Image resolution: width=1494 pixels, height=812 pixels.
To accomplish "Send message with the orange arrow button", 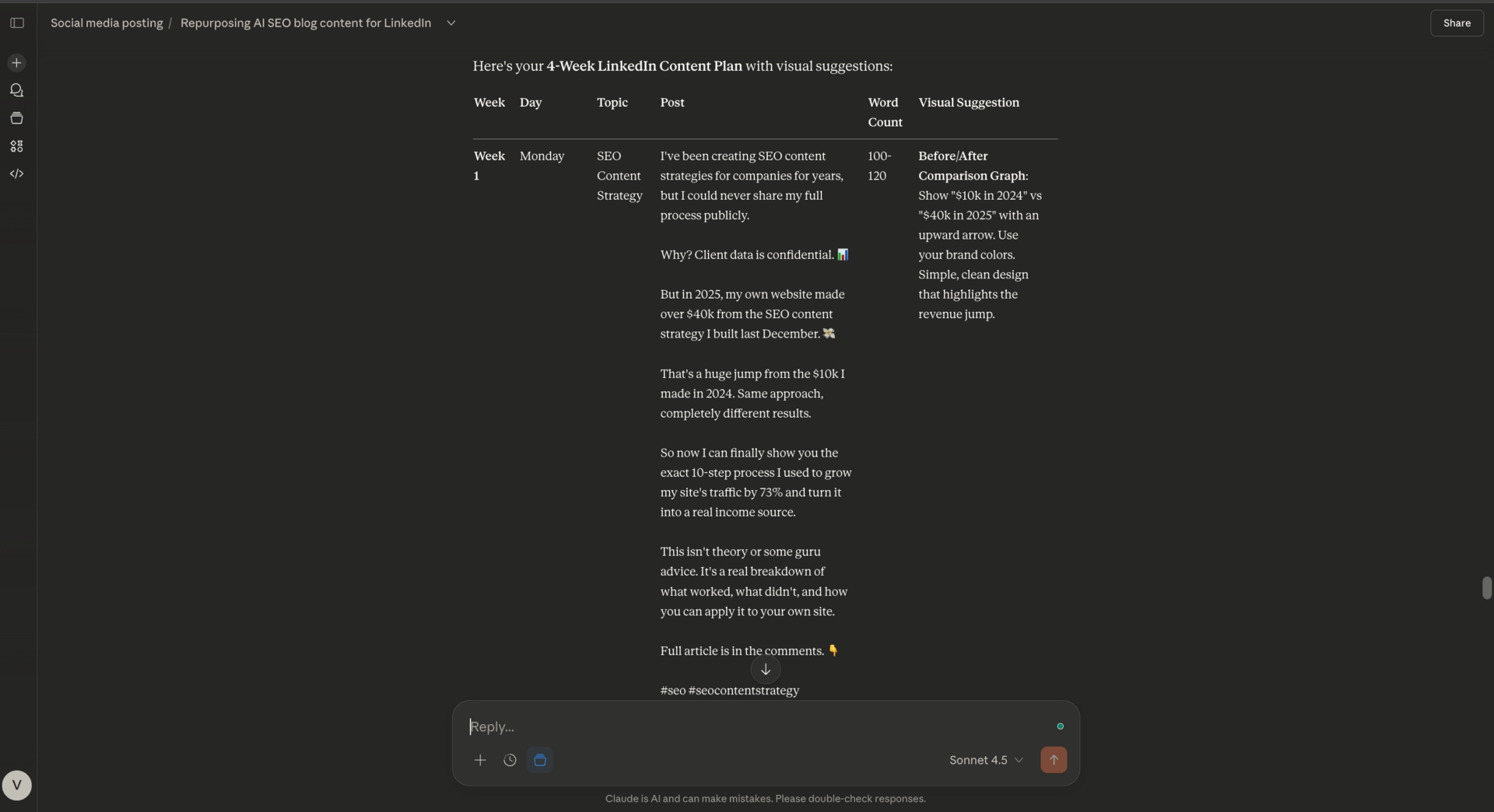I will point(1054,760).
